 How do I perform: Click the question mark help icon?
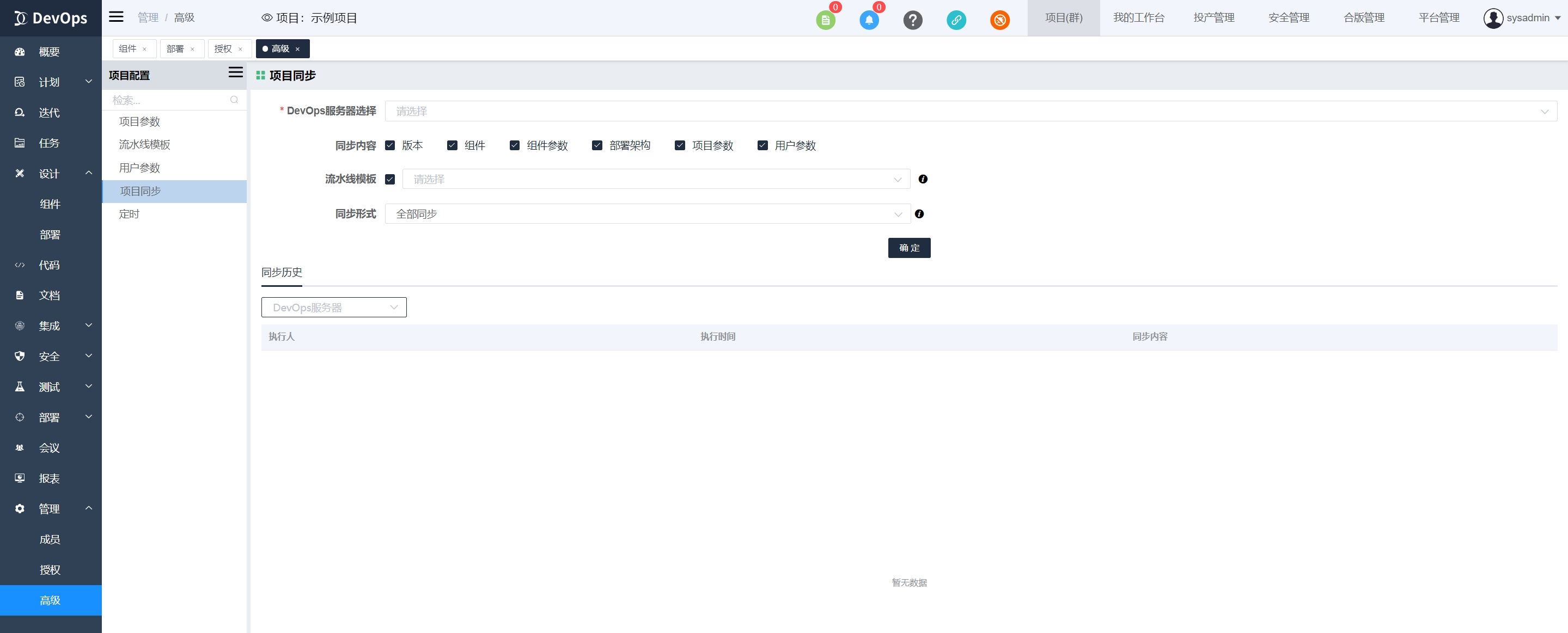point(912,20)
